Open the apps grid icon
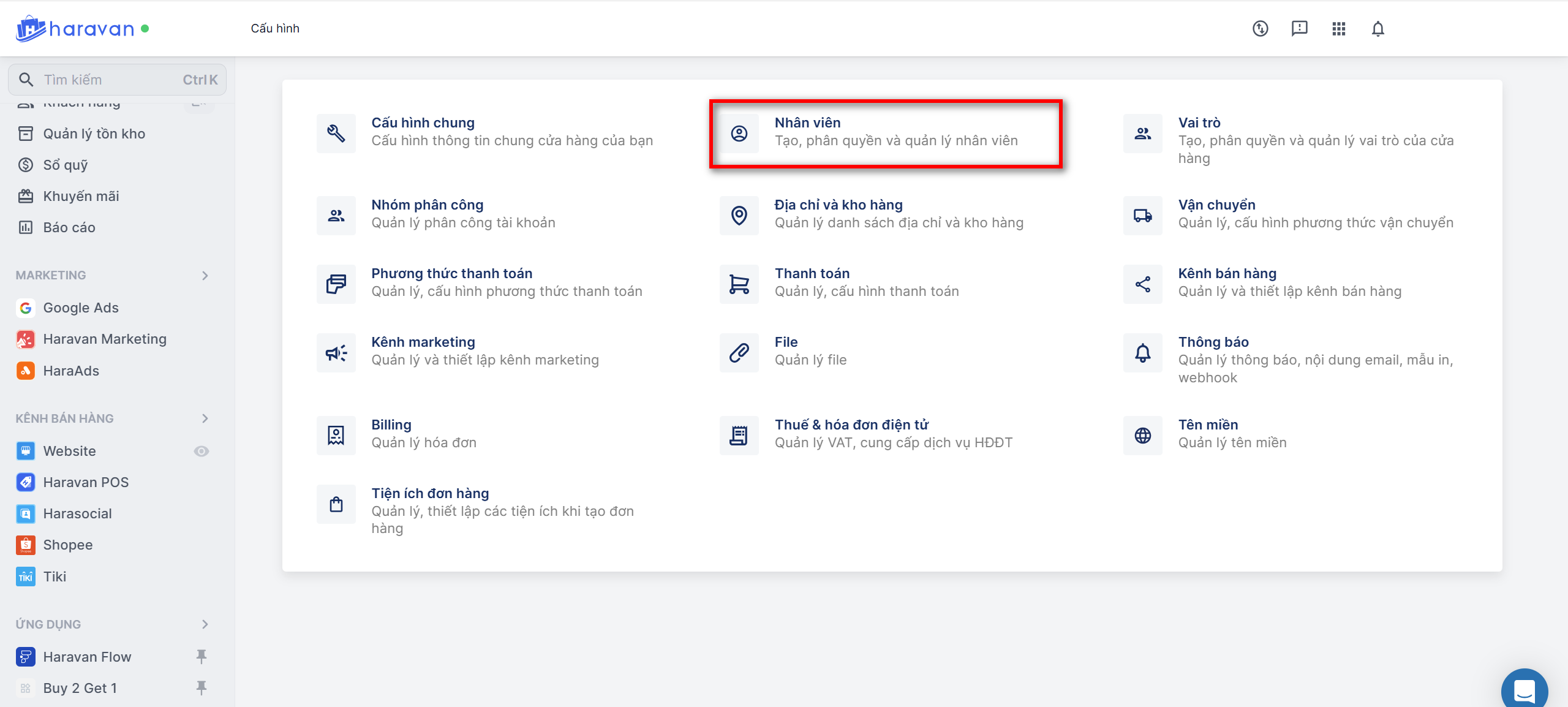Screen dimensions: 1568x707 pos(1338,29)
